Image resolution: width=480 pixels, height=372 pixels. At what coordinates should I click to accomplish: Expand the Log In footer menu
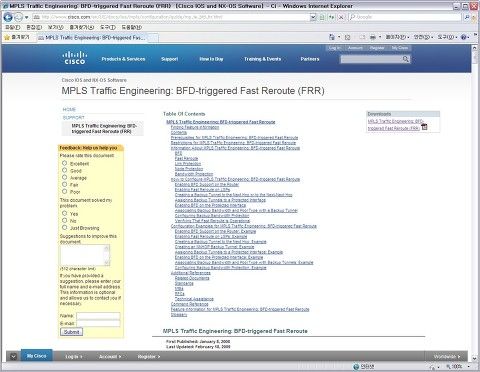click(74, 357)
